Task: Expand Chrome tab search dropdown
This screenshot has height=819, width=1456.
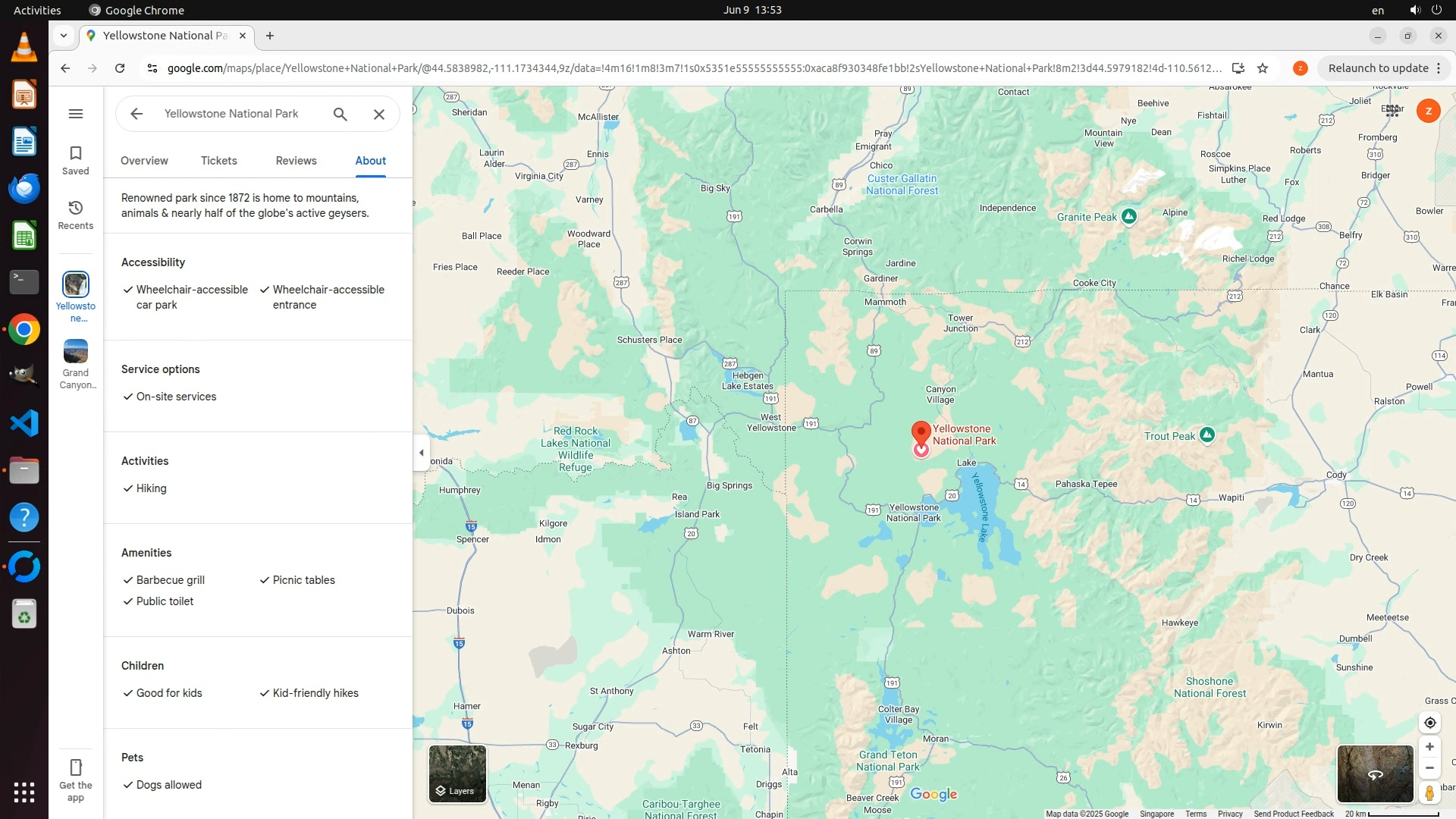Action: point(64,36)
